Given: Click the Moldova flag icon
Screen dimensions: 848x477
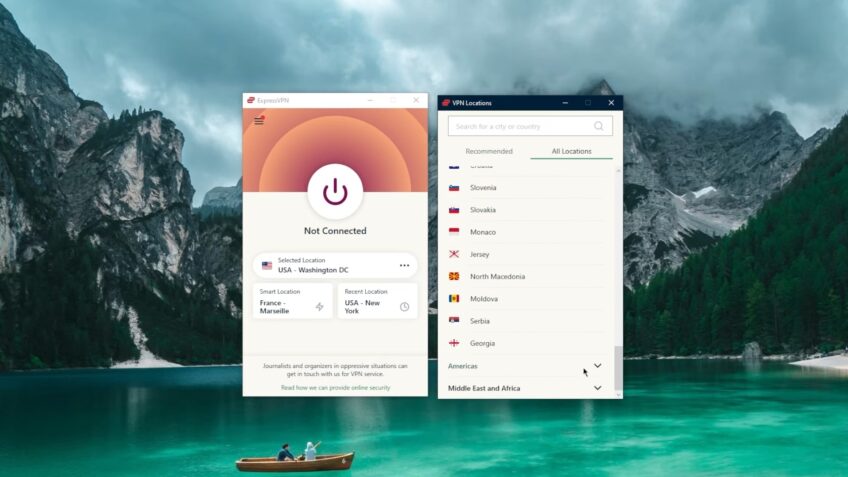Looking at the screenshot, I should (x=454, y=299).
